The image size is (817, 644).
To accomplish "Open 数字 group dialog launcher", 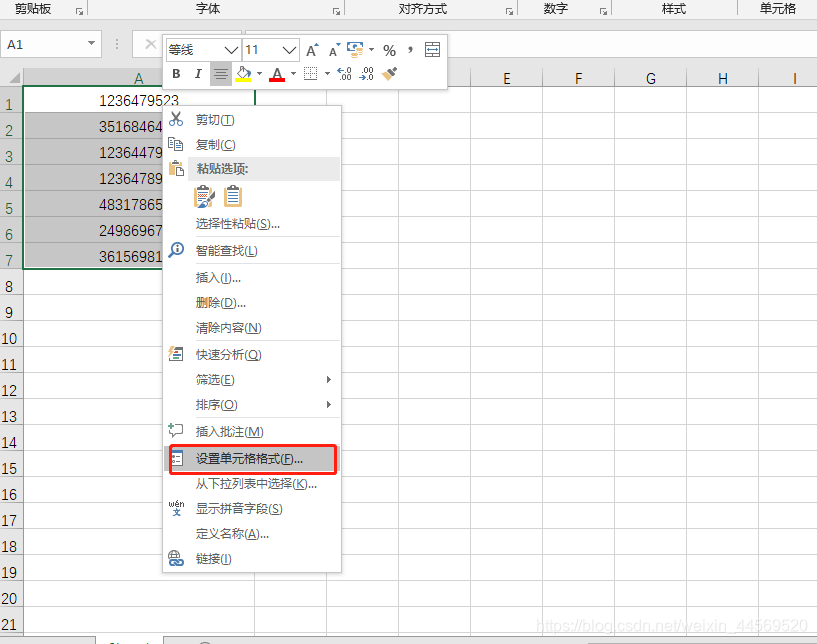I will [603, 11].
